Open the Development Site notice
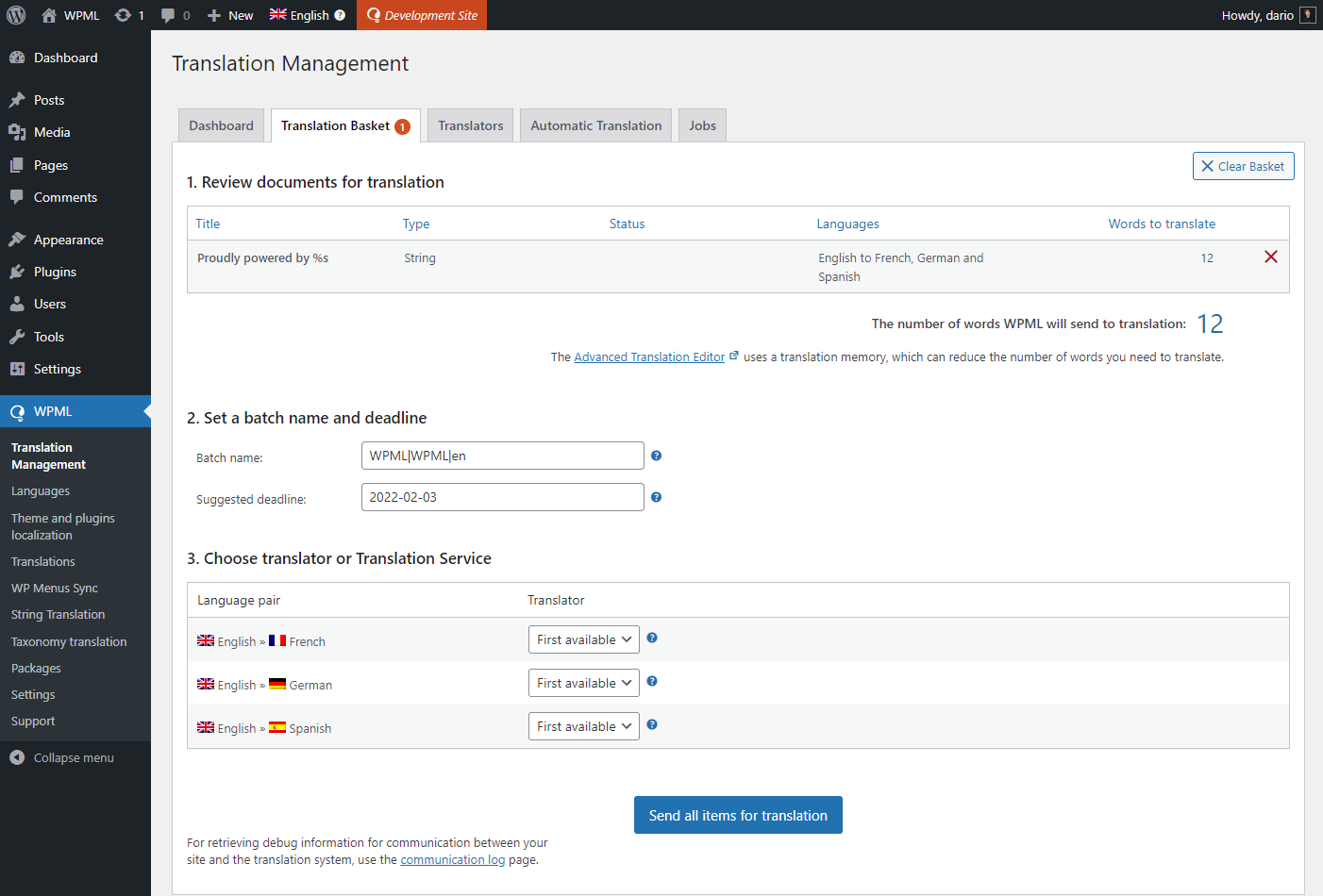This screenshot has height=896, width=1323. coord(422,15)
